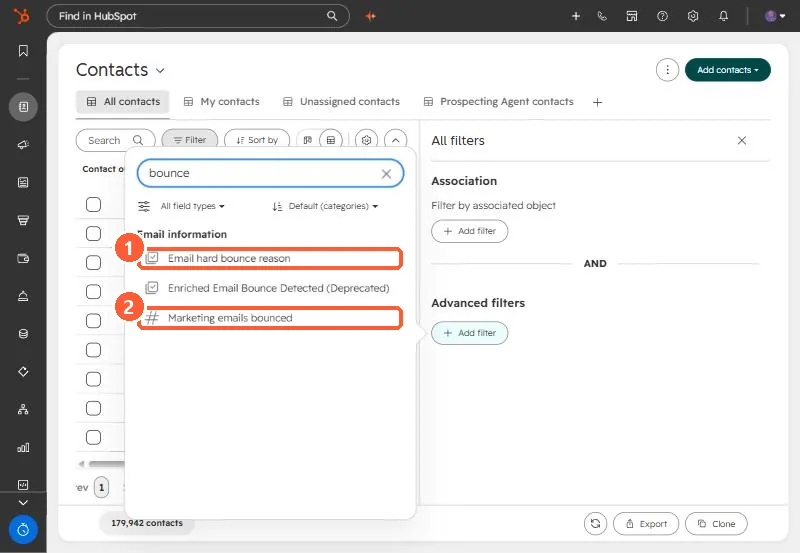The height and width of the screenshot is (553, 800).
Task: Open the notifications bell
Action: 723,16
